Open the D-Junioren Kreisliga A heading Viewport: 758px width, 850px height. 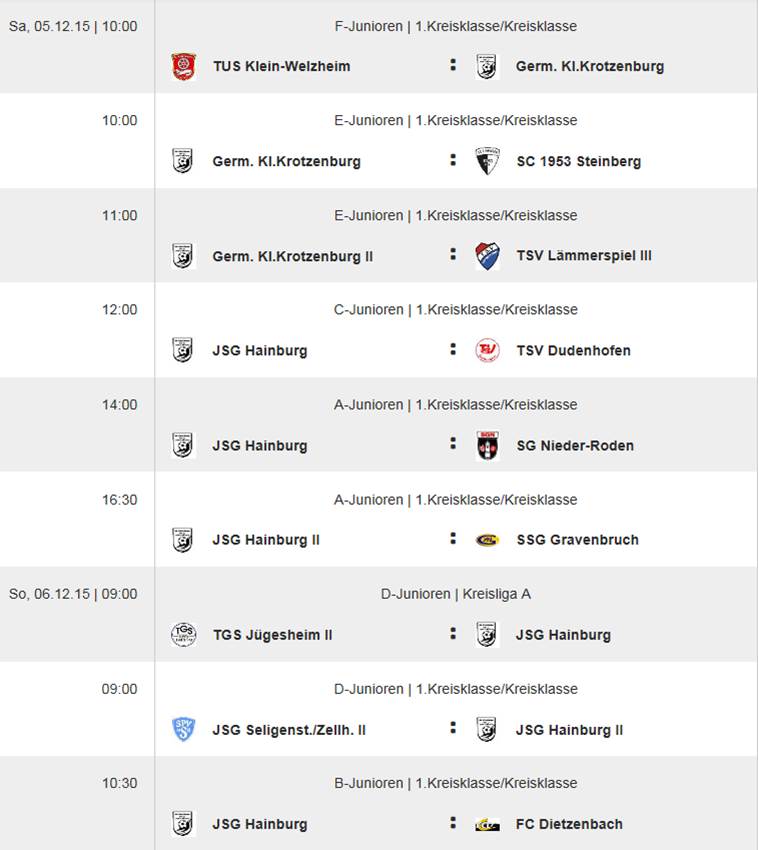click(455, 594)
